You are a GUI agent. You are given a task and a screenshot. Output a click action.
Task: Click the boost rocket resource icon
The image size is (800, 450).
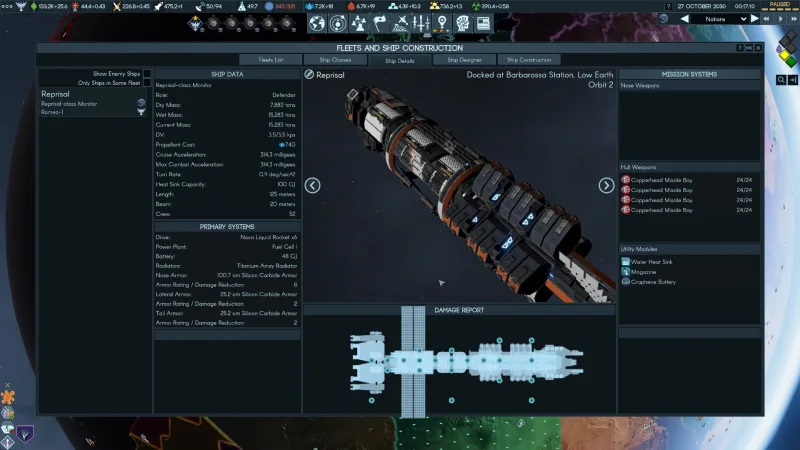pos(159,6)
